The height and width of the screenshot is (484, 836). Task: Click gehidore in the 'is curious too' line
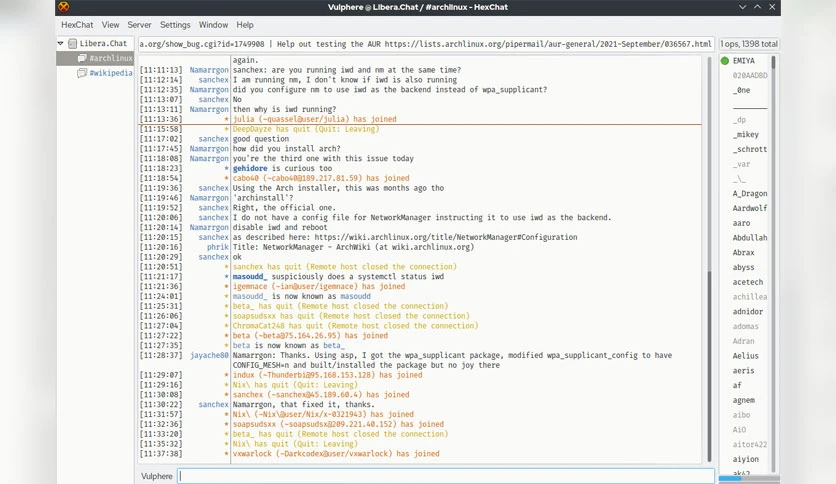250,168
